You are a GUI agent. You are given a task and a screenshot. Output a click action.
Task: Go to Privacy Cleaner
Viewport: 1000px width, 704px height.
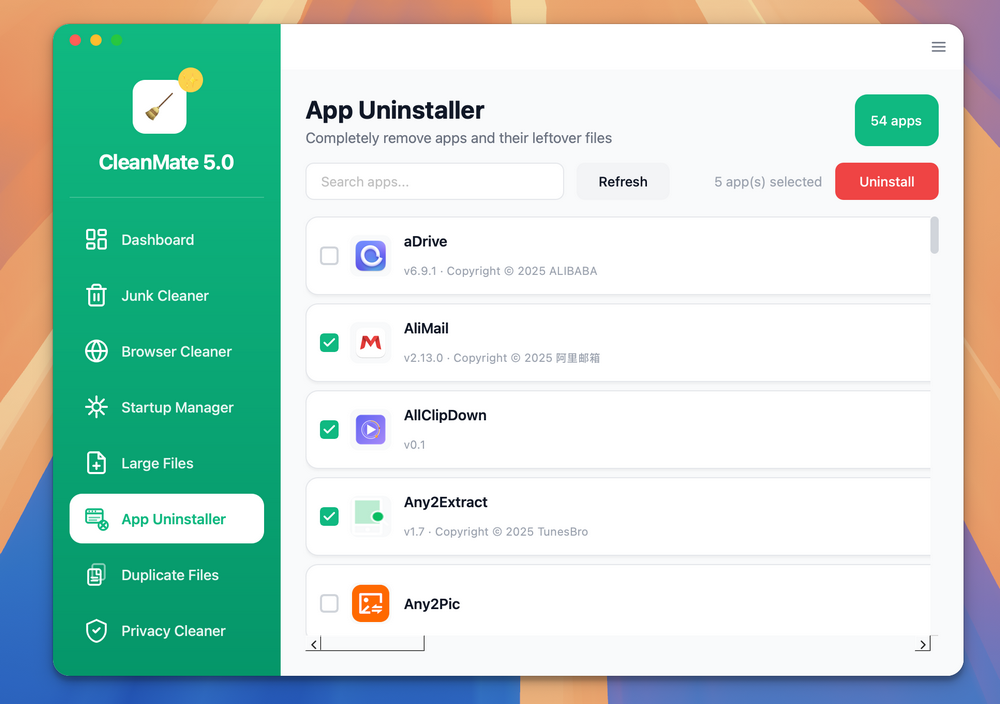[166, 631]
